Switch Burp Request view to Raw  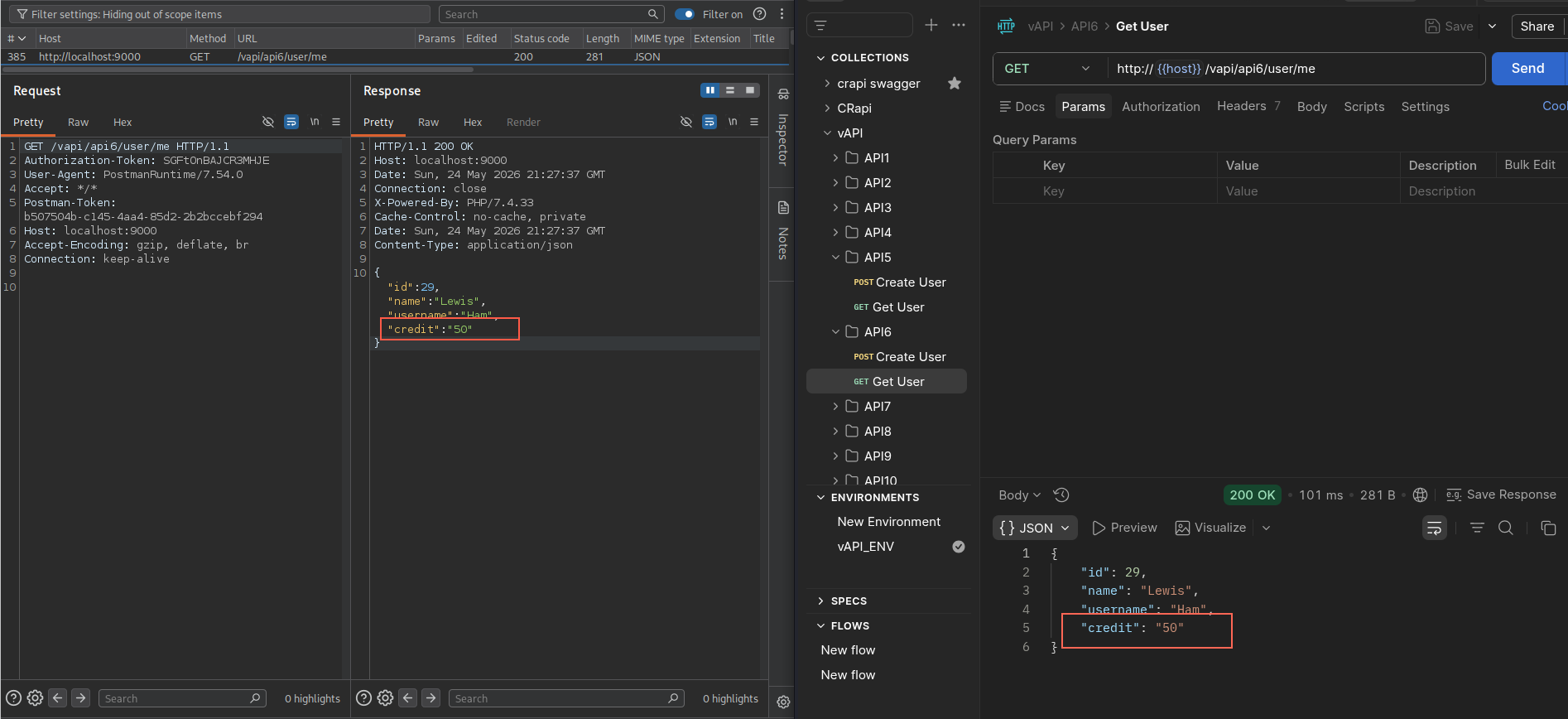click(x=78, y=123)
